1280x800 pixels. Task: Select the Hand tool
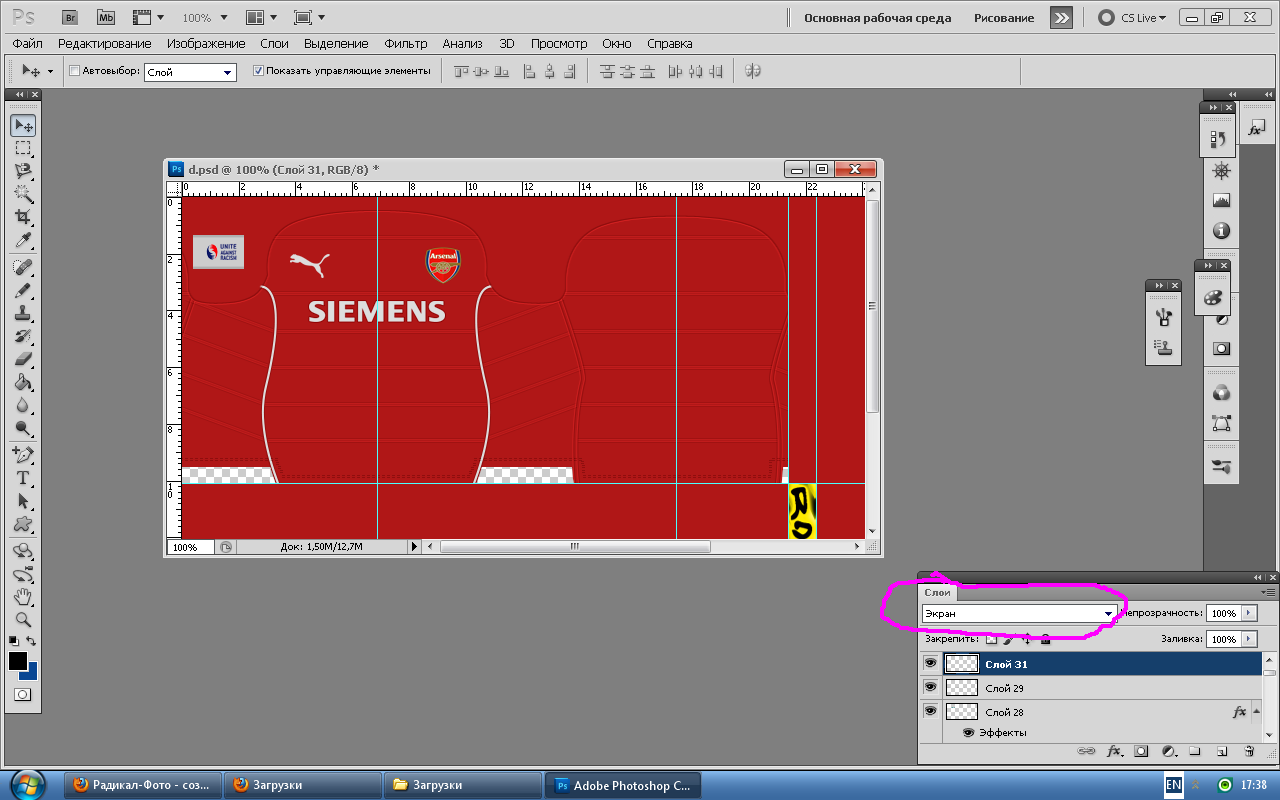[22, 597]
